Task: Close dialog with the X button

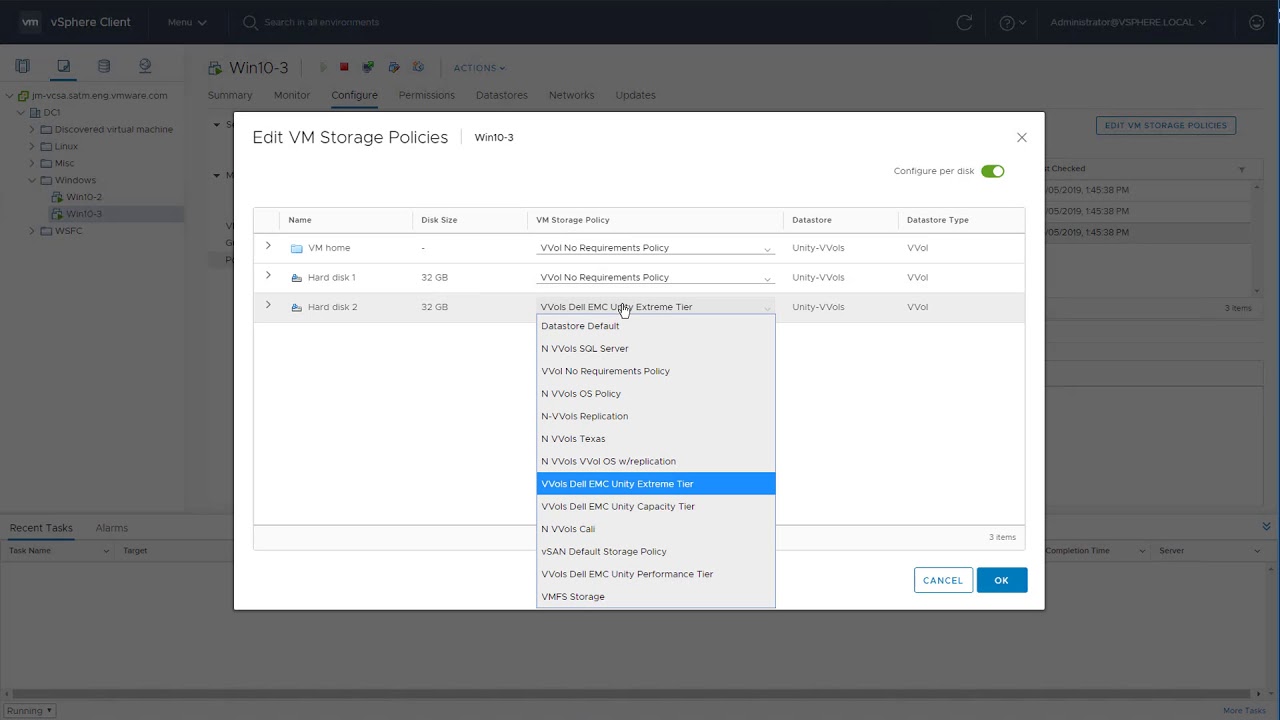Action: [x=1021, y=137]
